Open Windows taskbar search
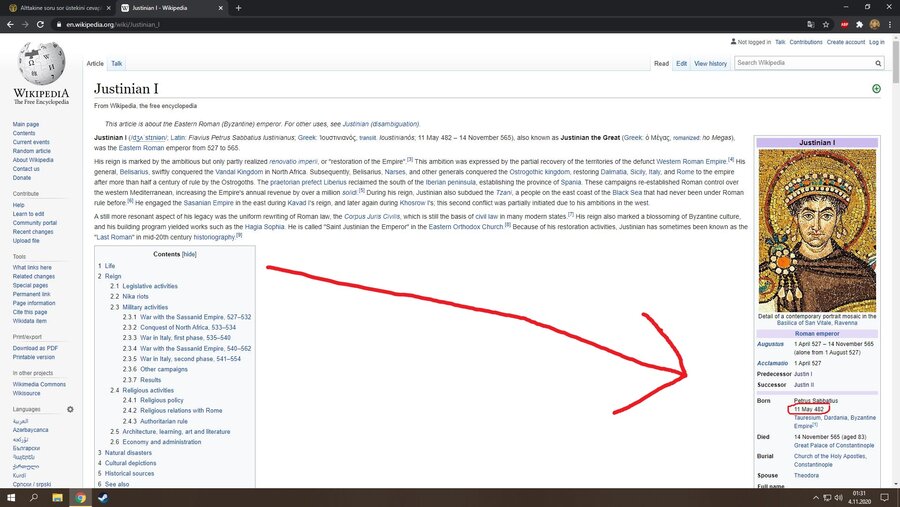This screenshot has height=507, width=900. tap(34, 498)
